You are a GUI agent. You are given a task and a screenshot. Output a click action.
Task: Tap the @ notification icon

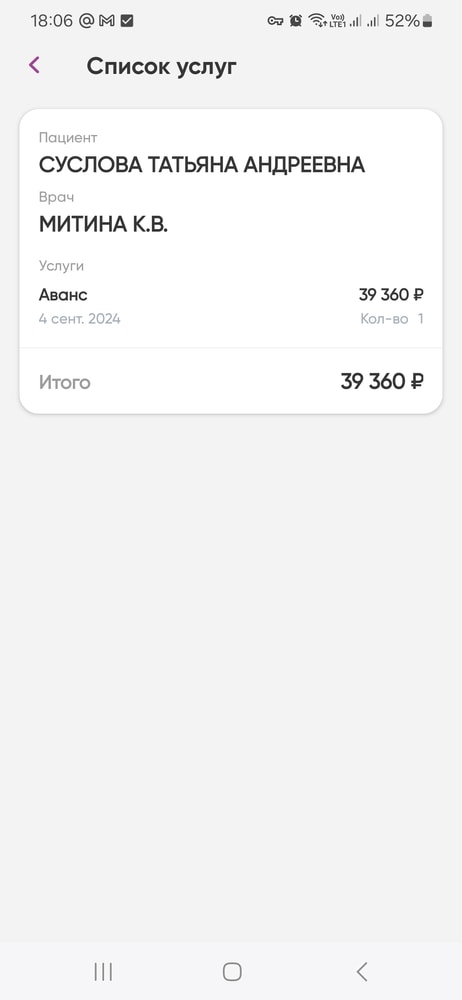(86, 20)
